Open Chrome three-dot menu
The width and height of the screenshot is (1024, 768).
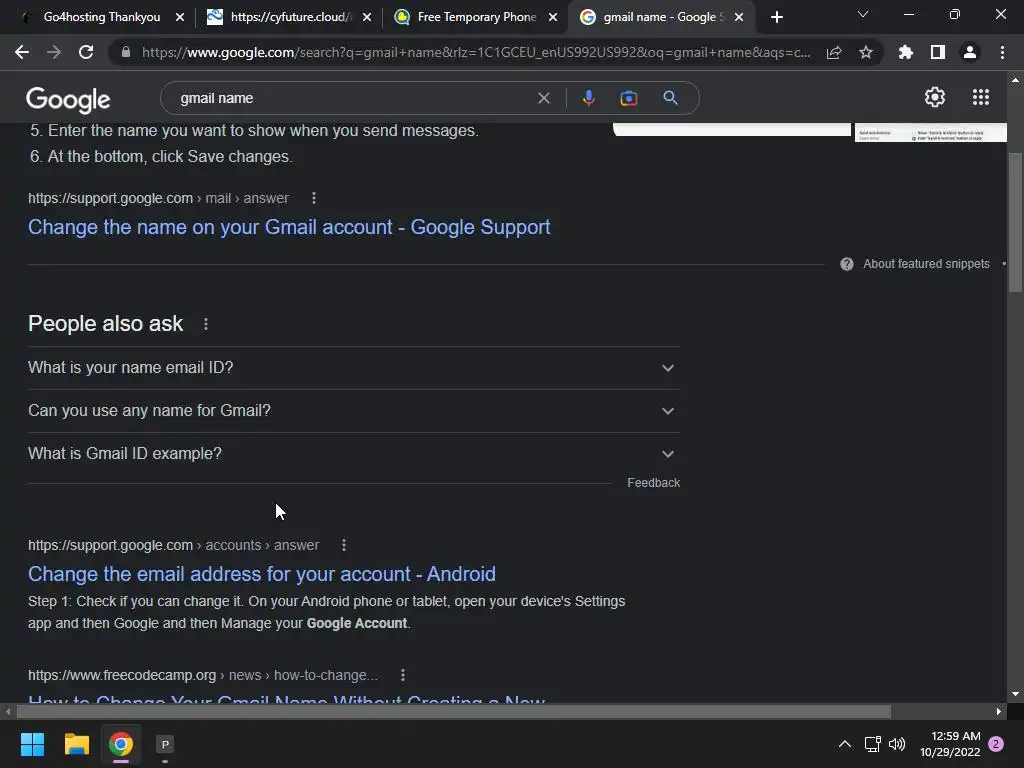click(x=1002, y=52)
